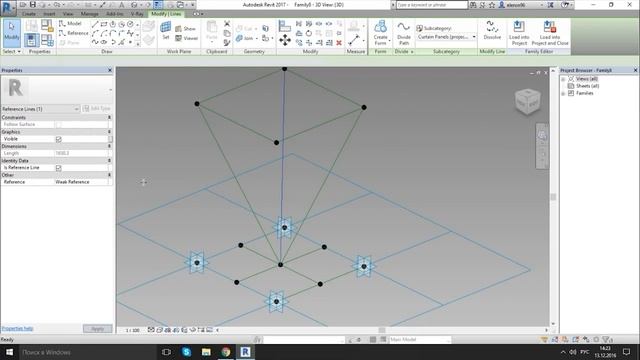Click Load into Project
This screenshot has height=360, width=640.
click(x=519, y=33)
